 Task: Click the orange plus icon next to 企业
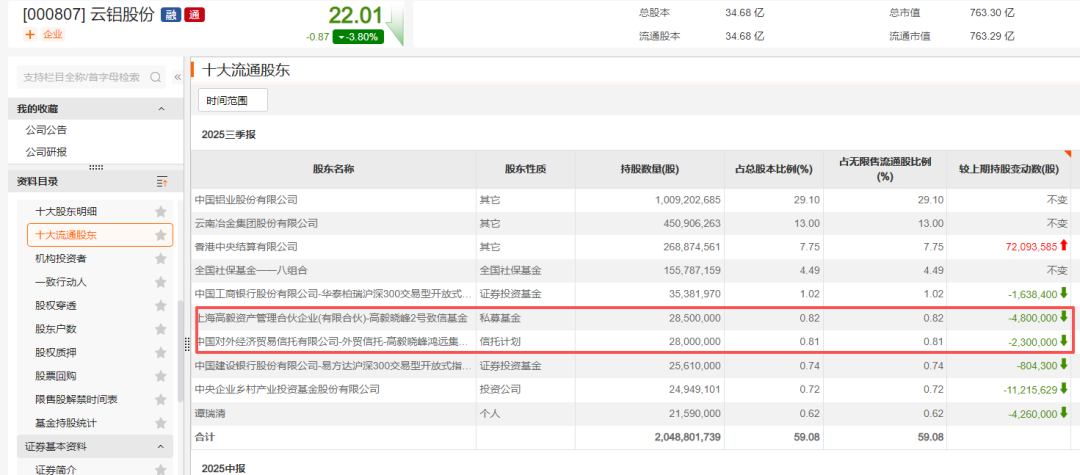pos(29,34)
